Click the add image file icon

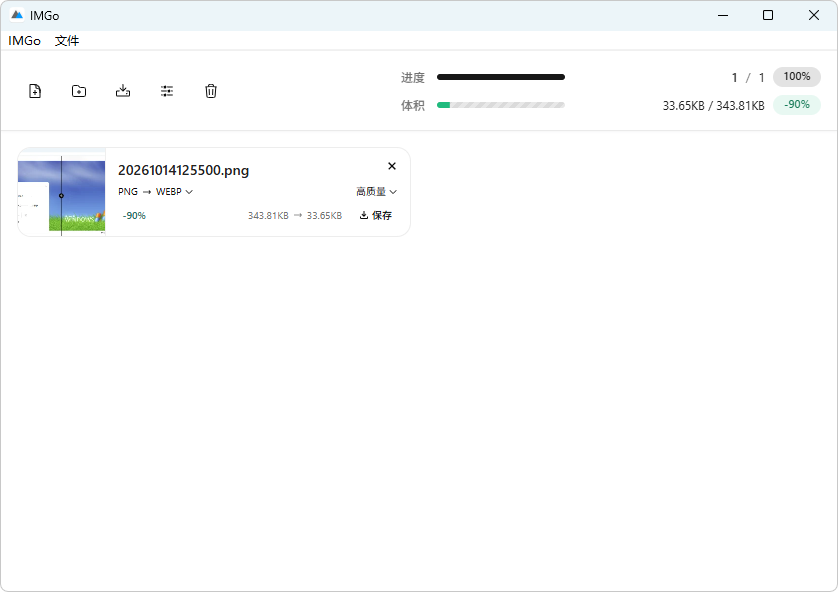point(35,91)
